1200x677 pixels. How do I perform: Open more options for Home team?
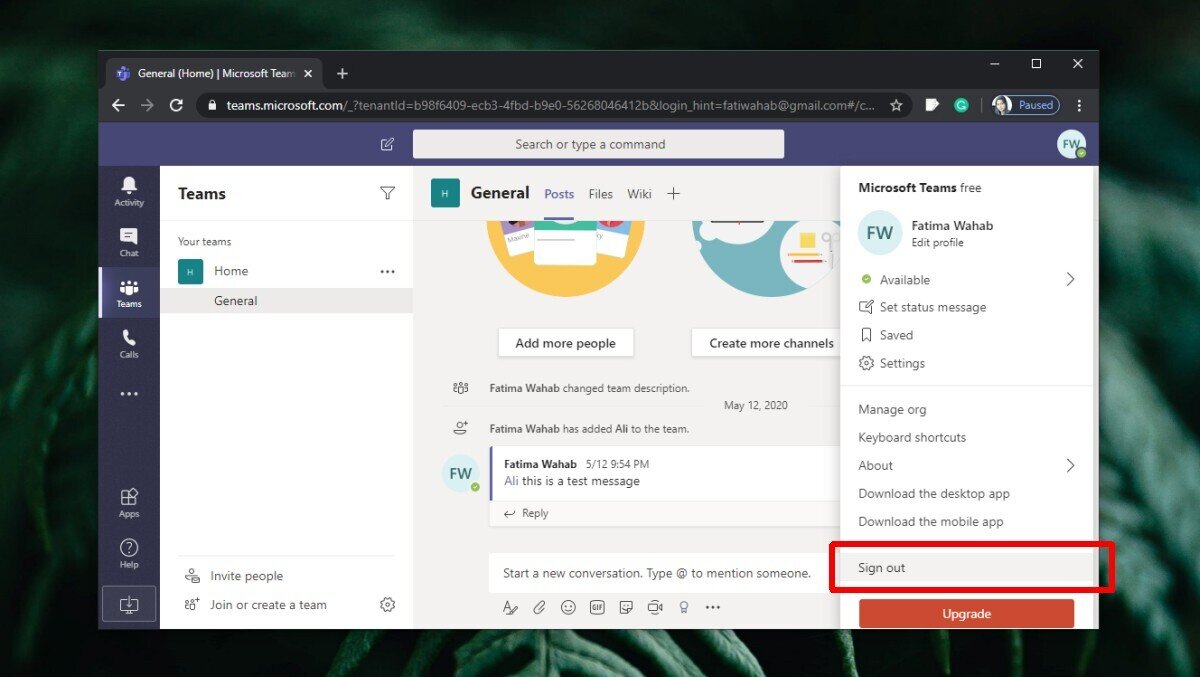pyautogui.click(x=387, y=270)
